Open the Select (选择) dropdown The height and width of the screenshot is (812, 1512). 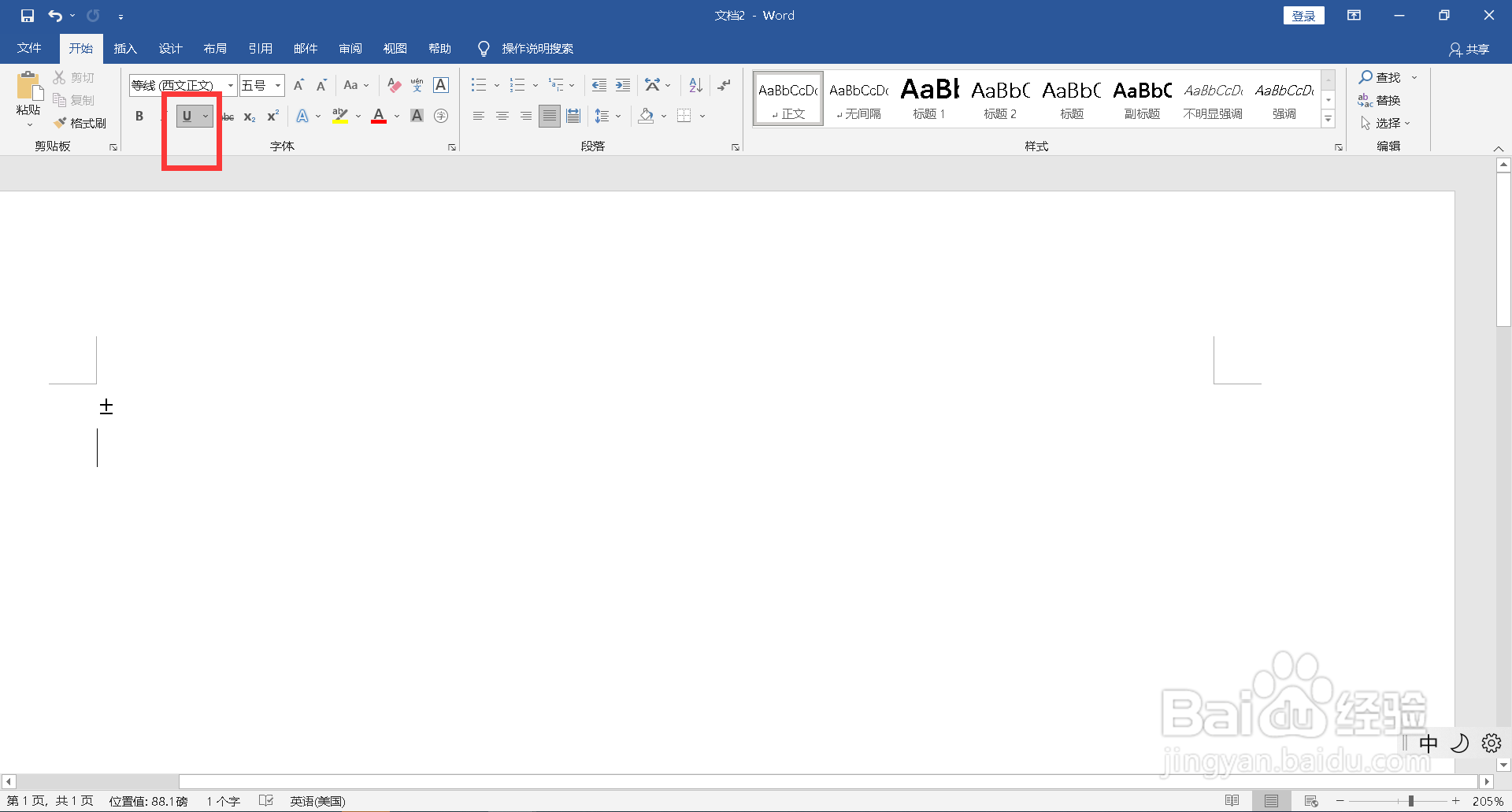1385,123
